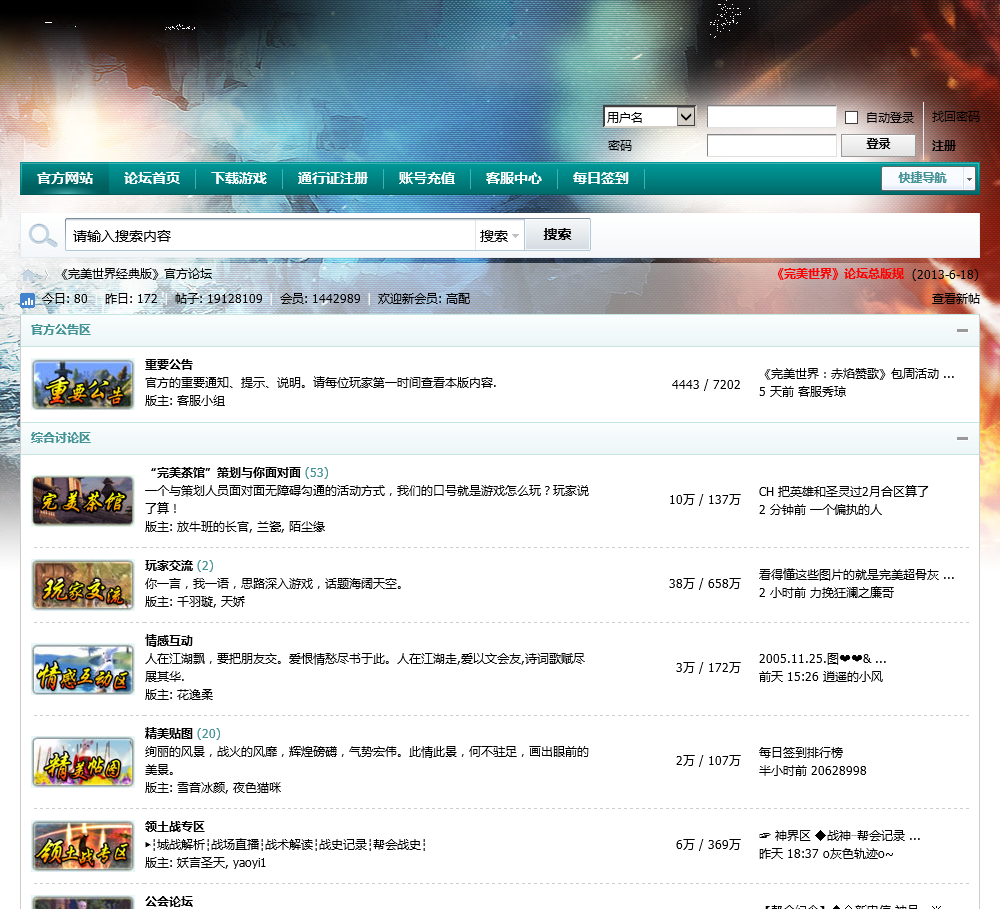Open moderator 兰瓷 profile
Viewport: 1000px width, 909px height.
pyautogui.click(x=268, y=527)
